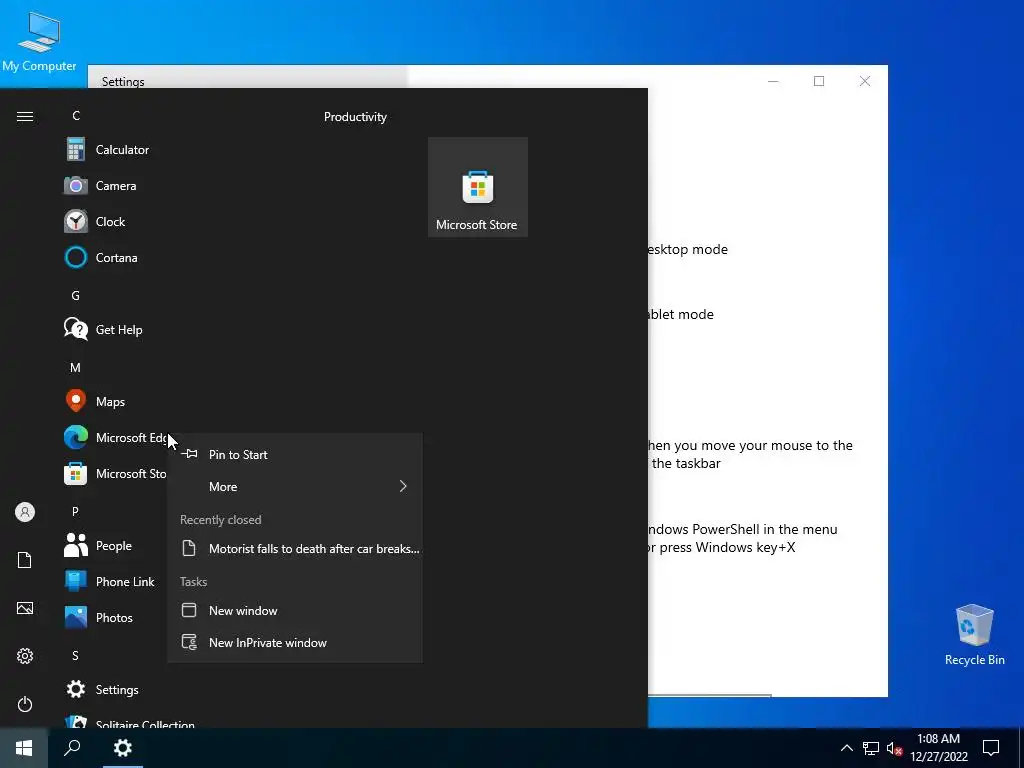1024x768 pixels.
Task: Click the Power button in Start sidebar
Action: [25, 704]
